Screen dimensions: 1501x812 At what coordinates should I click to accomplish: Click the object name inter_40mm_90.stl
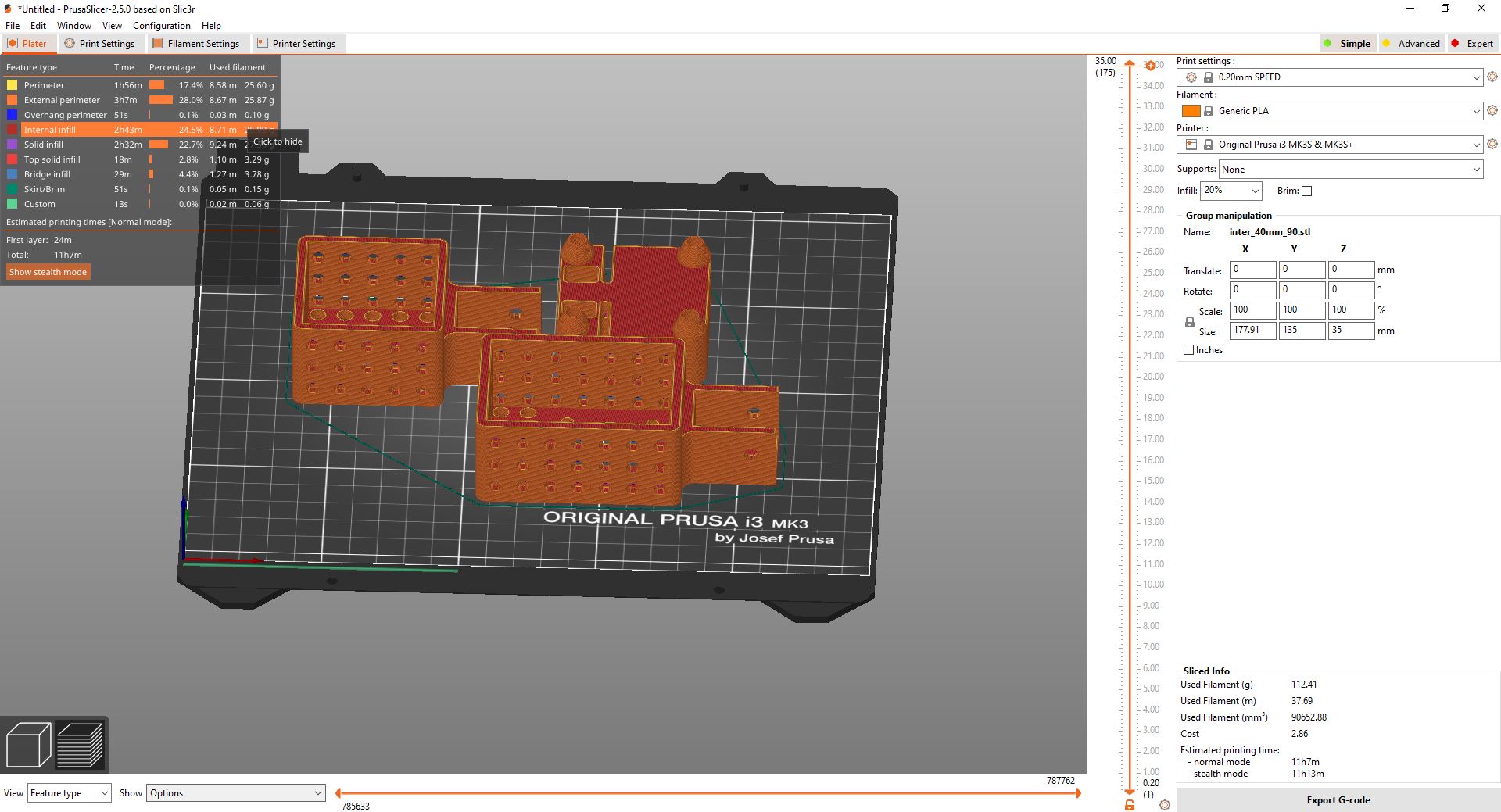pos(1270,232)
